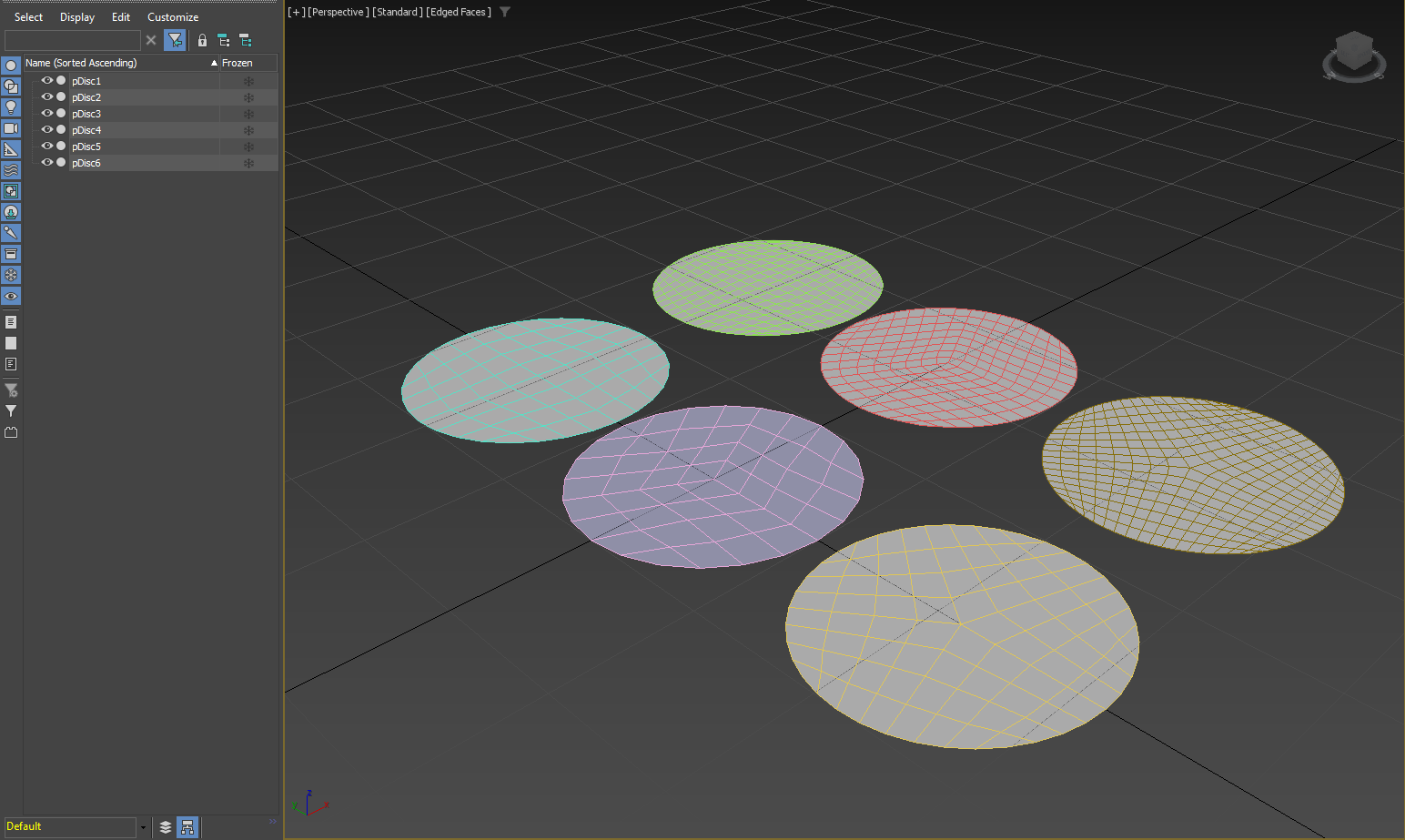Open the viewport [+] general menu

pos(296,12)
